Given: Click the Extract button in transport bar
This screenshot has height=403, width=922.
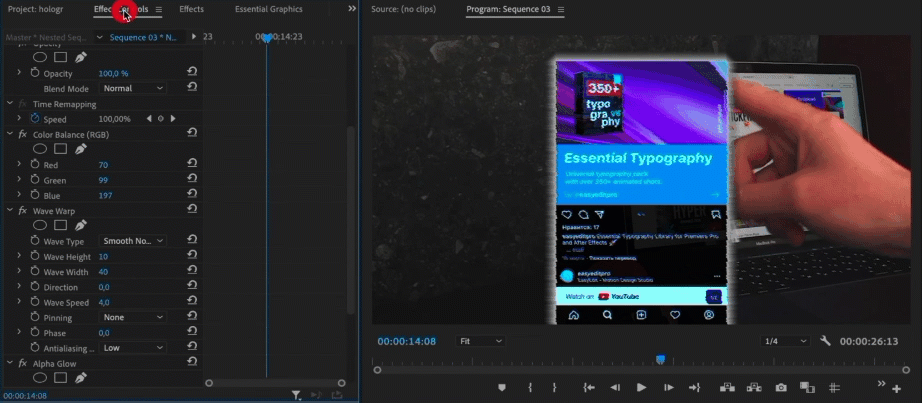Looking at the screenshot, I should [x=754, y=387].
